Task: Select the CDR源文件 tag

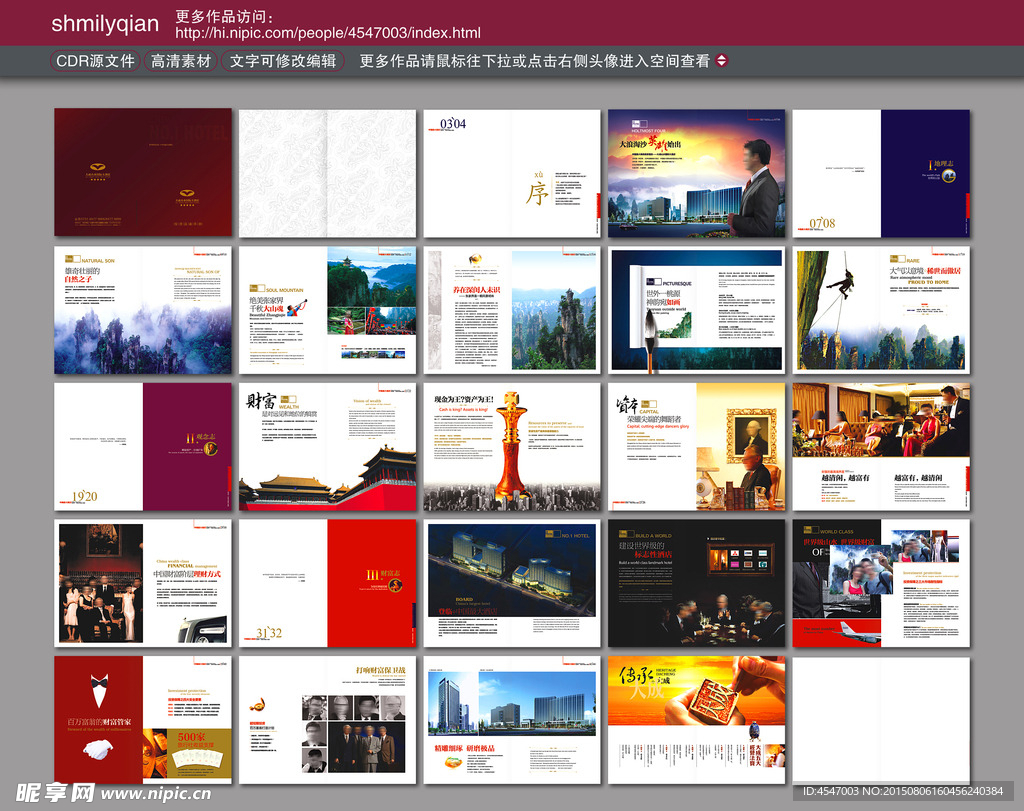Action: (95, 61)
